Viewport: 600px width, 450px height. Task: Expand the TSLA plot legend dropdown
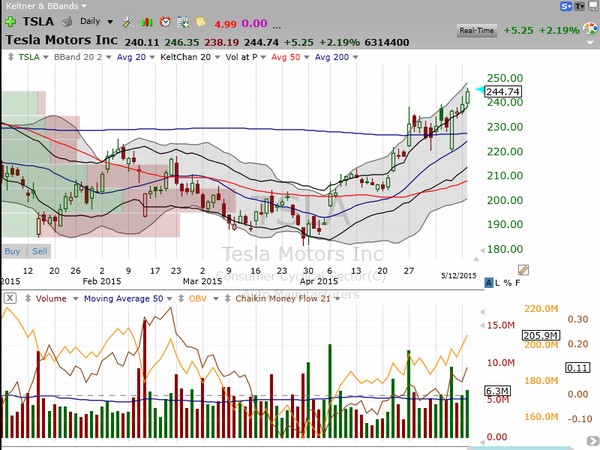pos(46,57)
